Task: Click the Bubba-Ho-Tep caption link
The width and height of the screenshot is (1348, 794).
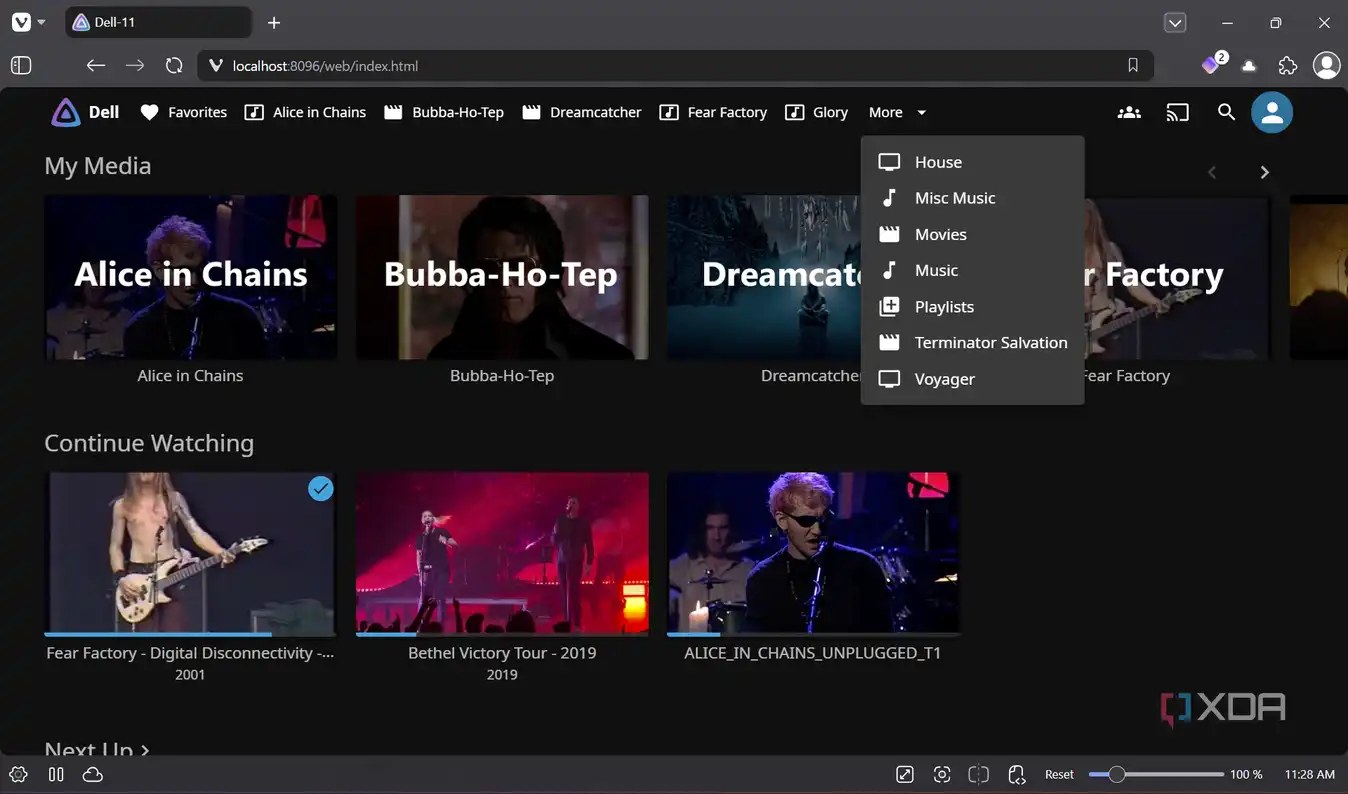Action: (502, 376)
